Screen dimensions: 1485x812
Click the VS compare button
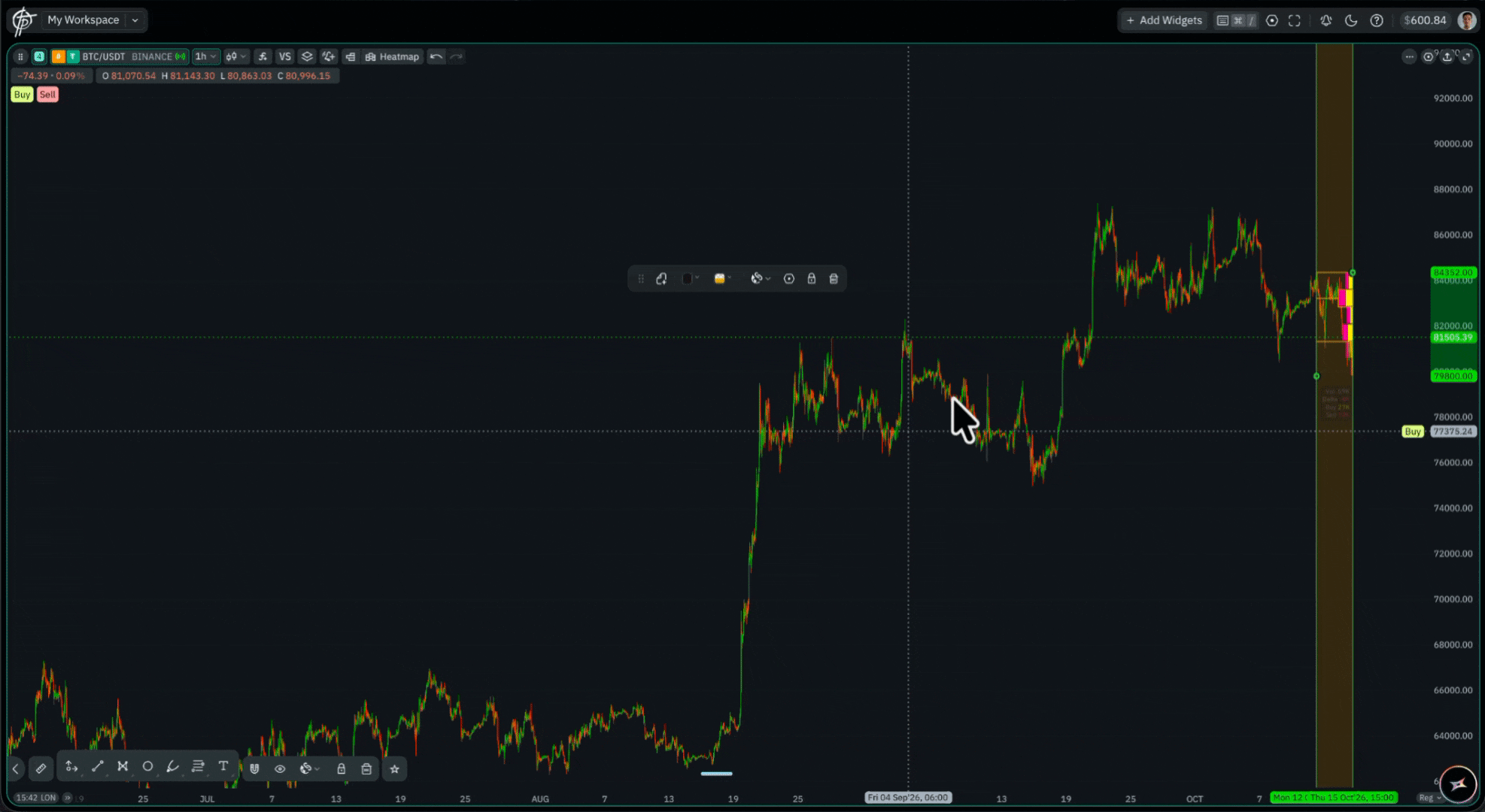tap(284, 56)
